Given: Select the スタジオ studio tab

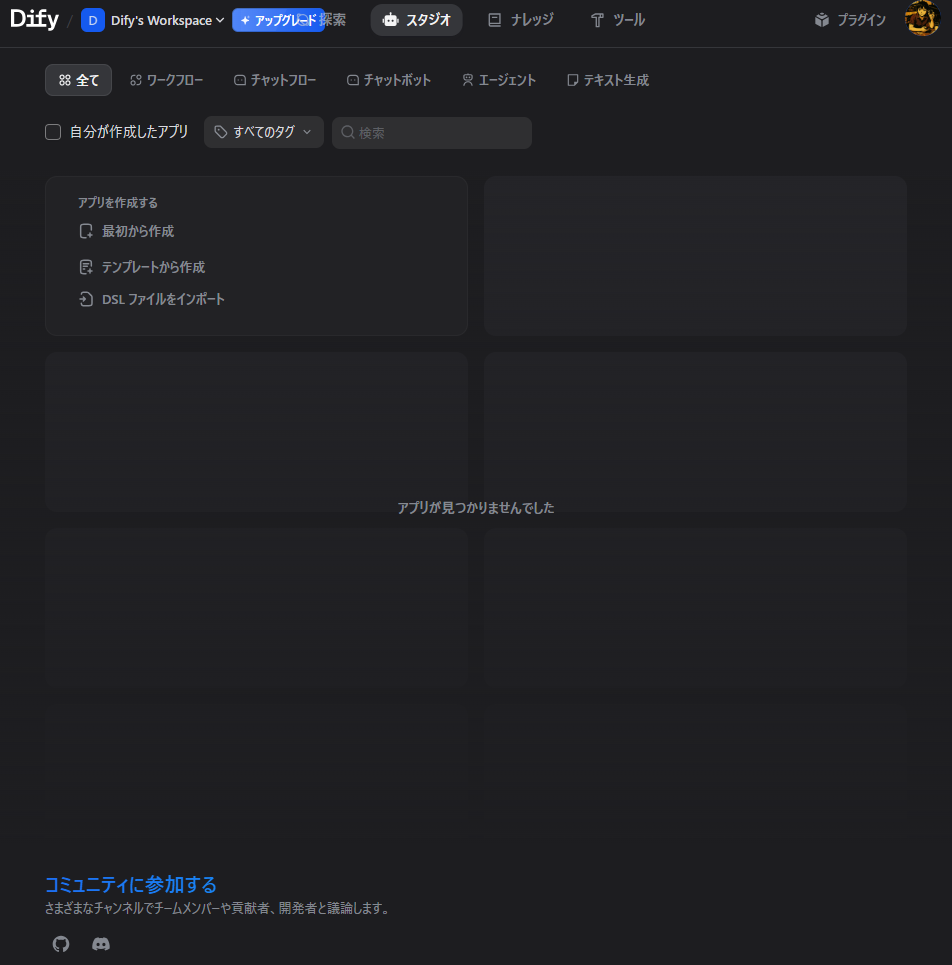Looking at the screenshot, I should pos(417,20).
